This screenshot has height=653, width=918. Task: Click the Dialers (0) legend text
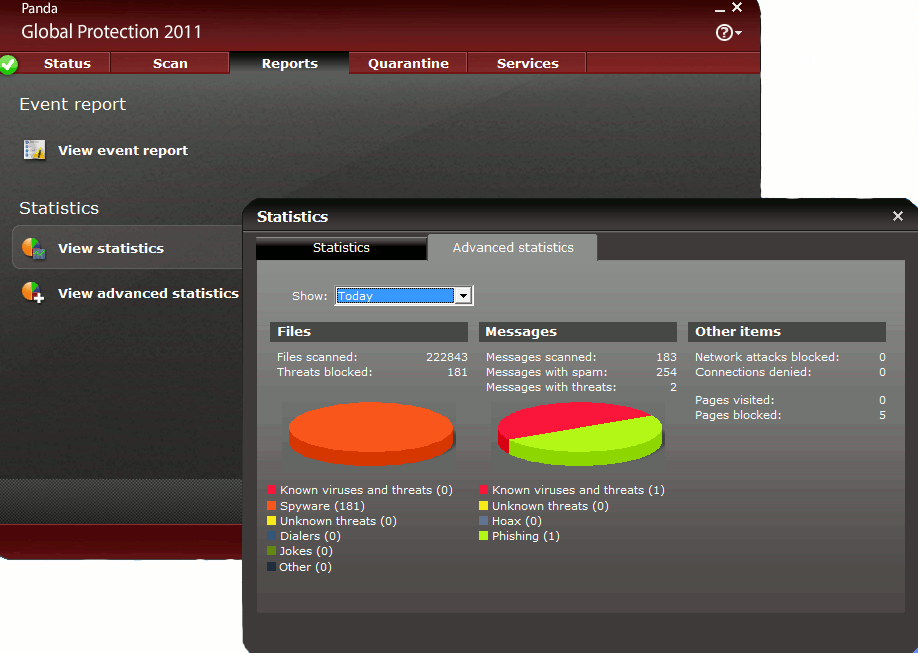(310, 536)
